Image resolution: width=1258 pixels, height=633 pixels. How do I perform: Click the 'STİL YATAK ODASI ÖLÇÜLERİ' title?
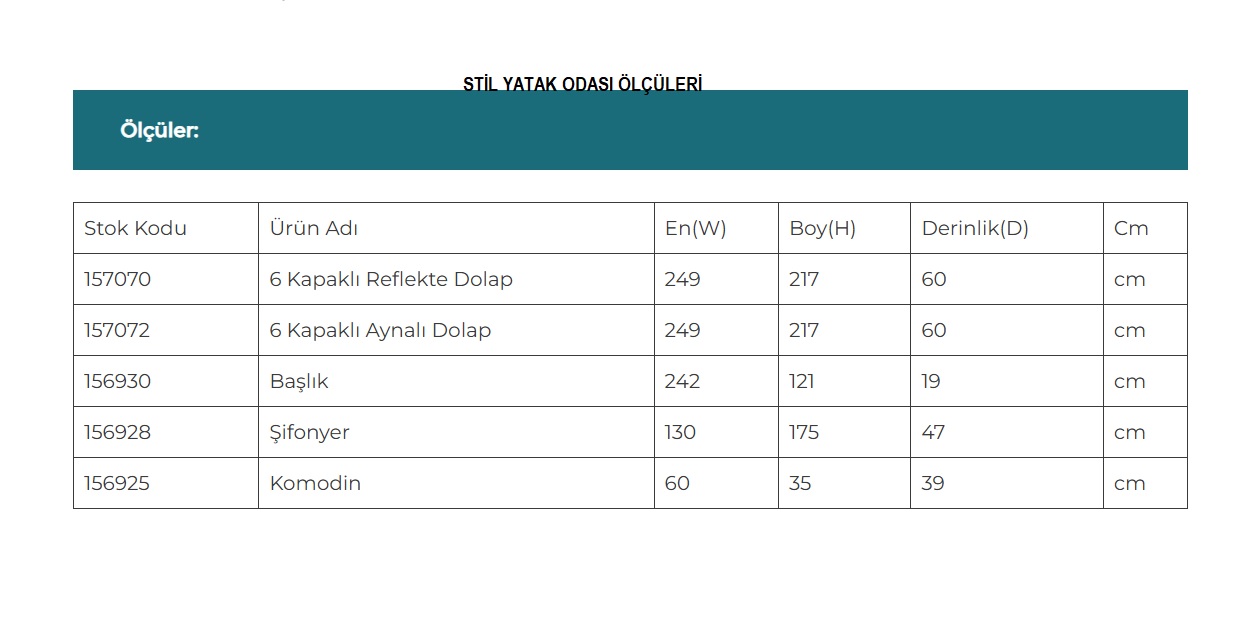582,84
